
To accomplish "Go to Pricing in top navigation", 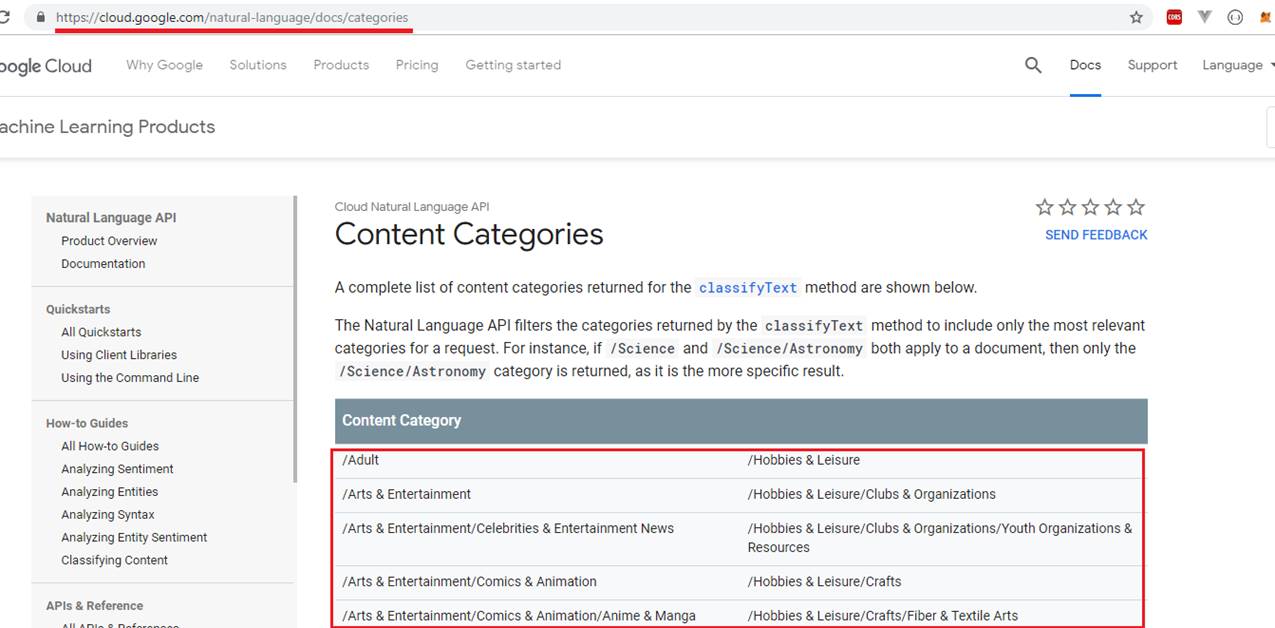I will (417, 65).
